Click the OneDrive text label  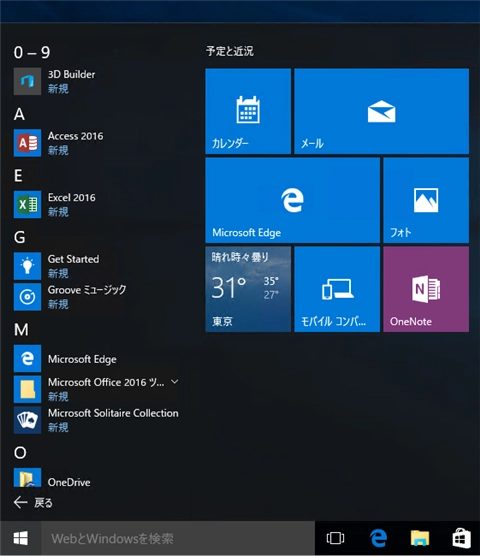69,482
